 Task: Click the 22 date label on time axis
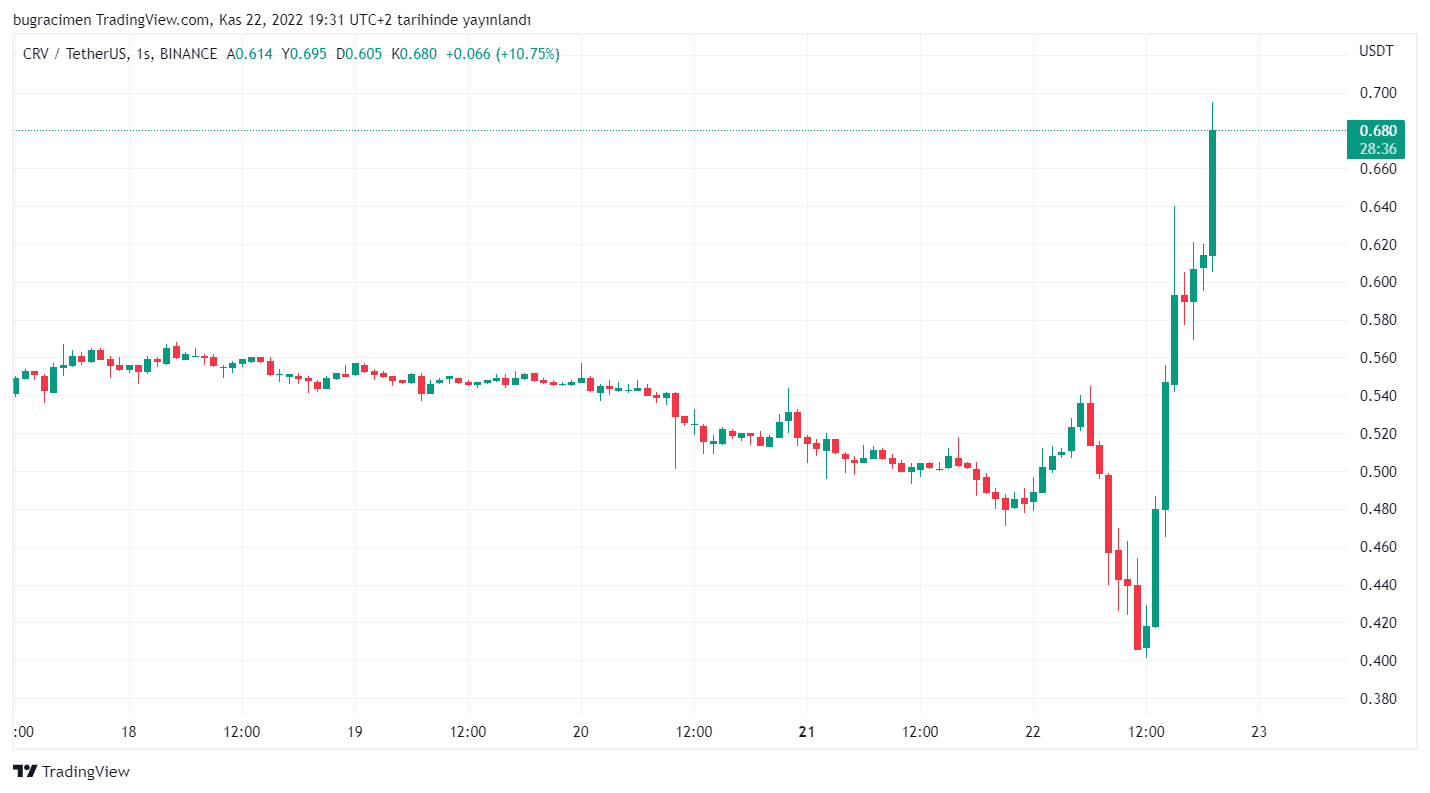coord(1033,731)
